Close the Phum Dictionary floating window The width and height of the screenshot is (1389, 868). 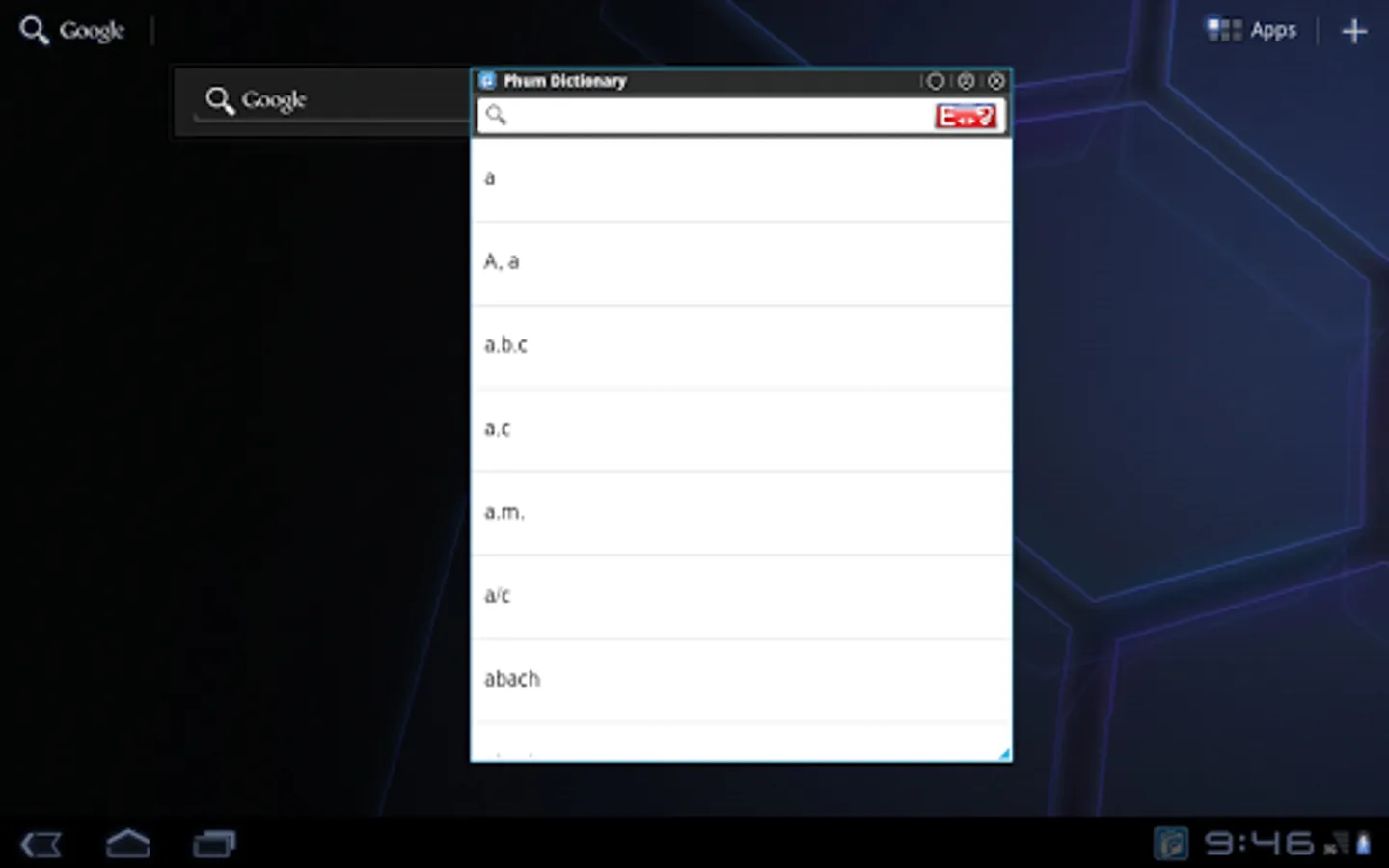996,81
